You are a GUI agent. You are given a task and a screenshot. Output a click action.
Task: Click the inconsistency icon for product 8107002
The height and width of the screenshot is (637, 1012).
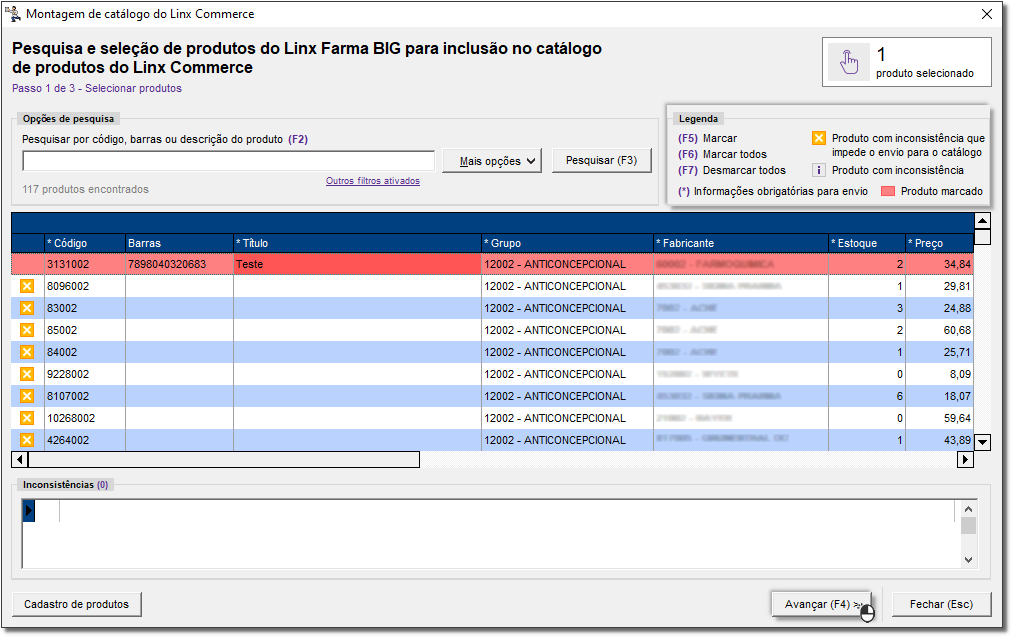tap(27, 396)
